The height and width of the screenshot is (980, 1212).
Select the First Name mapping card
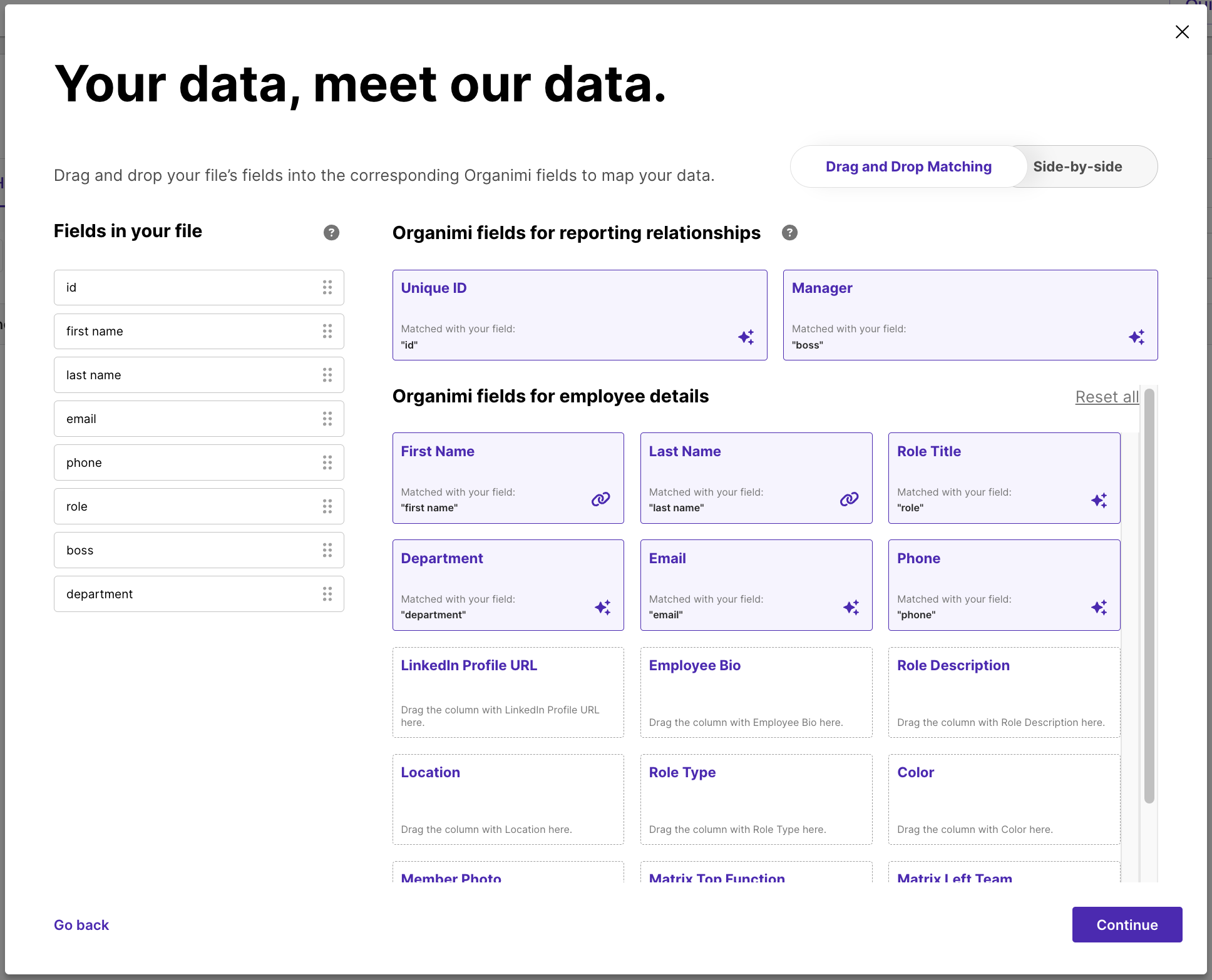[x=508, y=478]
